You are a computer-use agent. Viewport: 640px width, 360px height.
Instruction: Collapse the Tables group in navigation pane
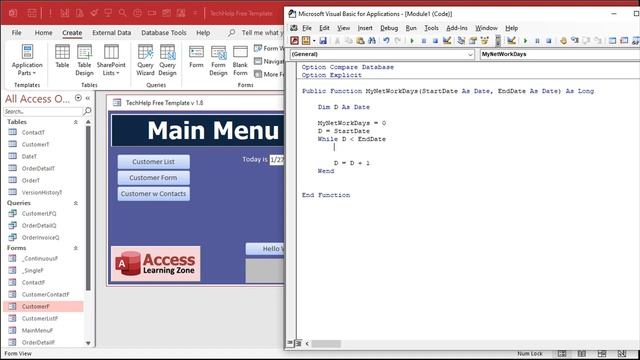76,122
